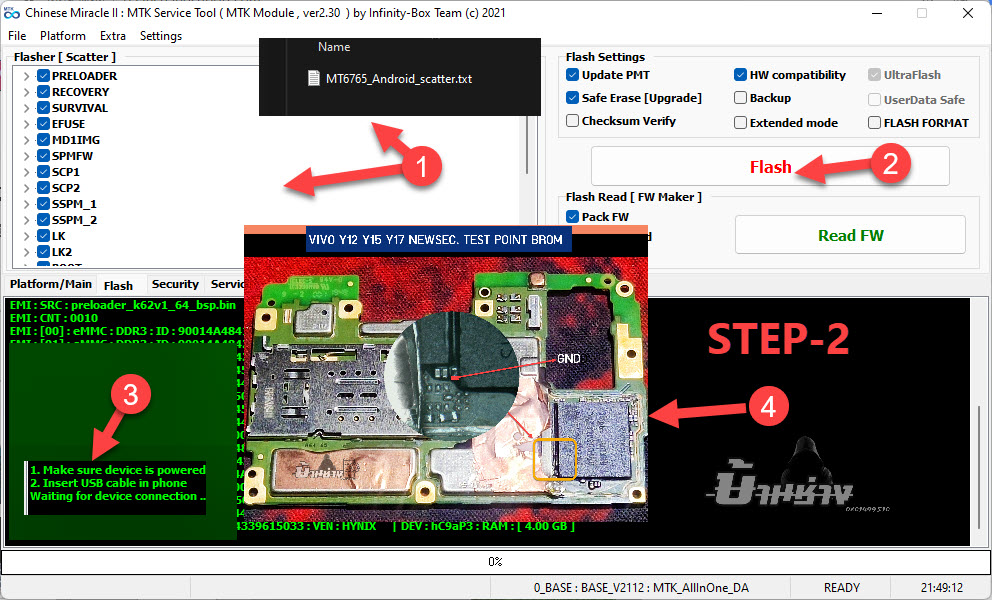Expand the RECOVERY tree node
992x600 pixels.
click(x=27, y=92)
